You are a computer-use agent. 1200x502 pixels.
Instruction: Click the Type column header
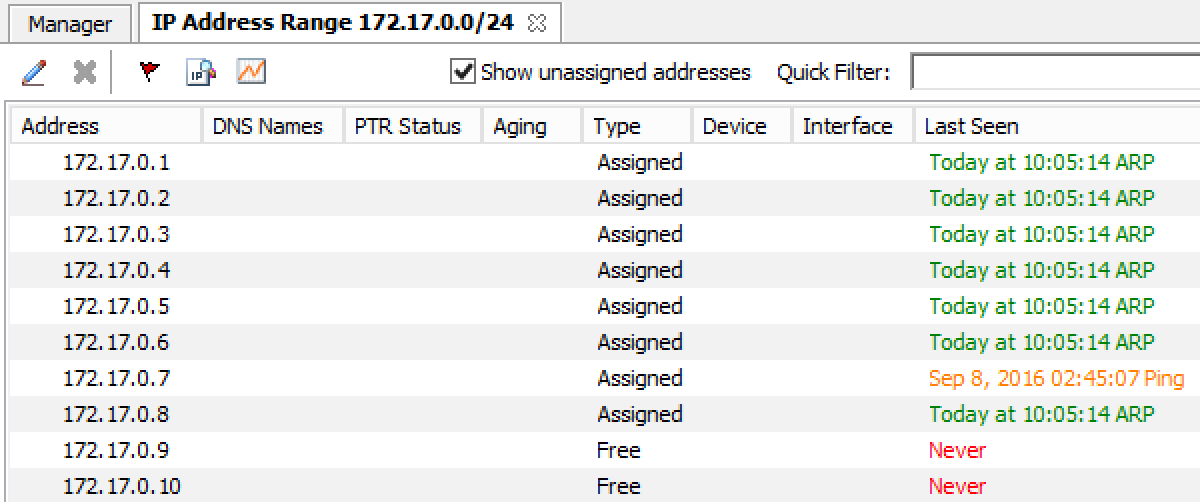point(616,126)
